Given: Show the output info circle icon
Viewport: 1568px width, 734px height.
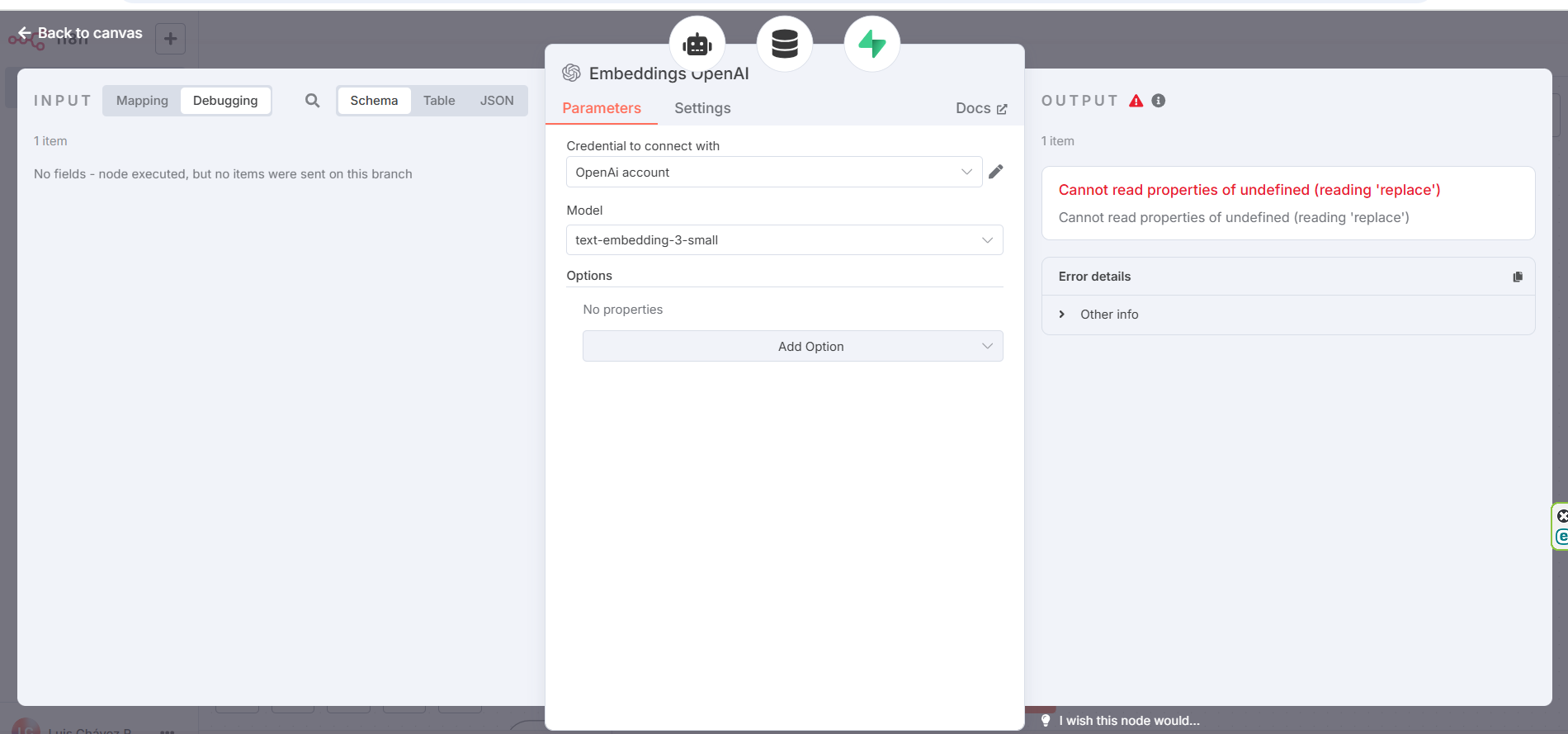Looking at the screenshot, I should pyautogui.click(x=1159, y=101).
